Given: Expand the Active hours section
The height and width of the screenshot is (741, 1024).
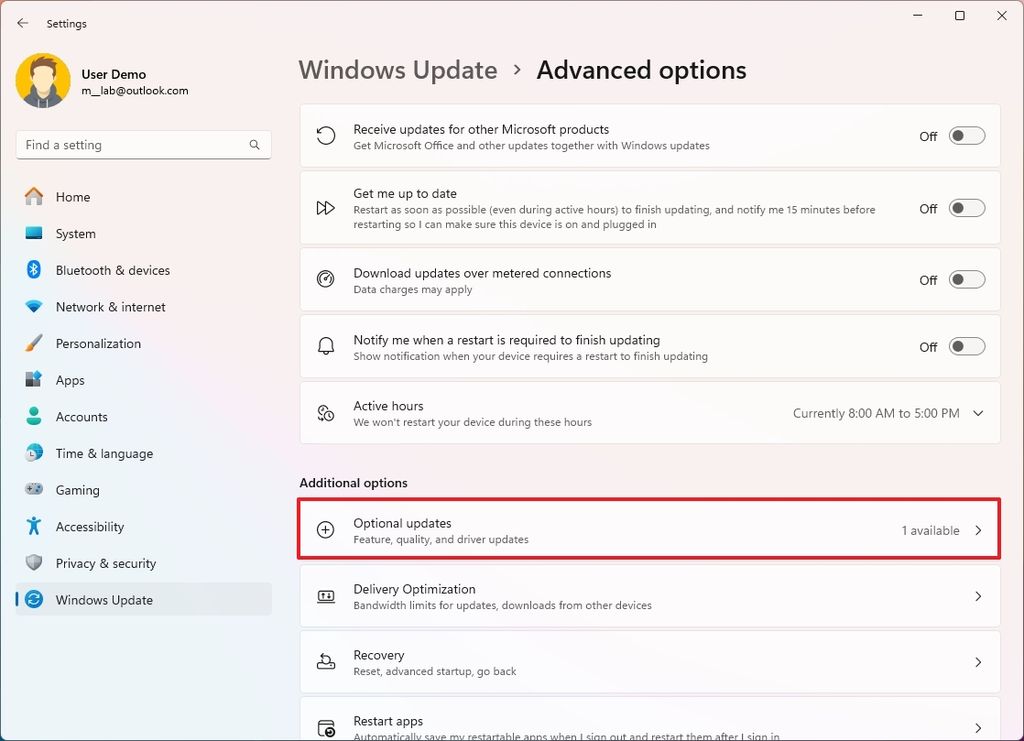Looking at the screenshot, I should (978, 413).
